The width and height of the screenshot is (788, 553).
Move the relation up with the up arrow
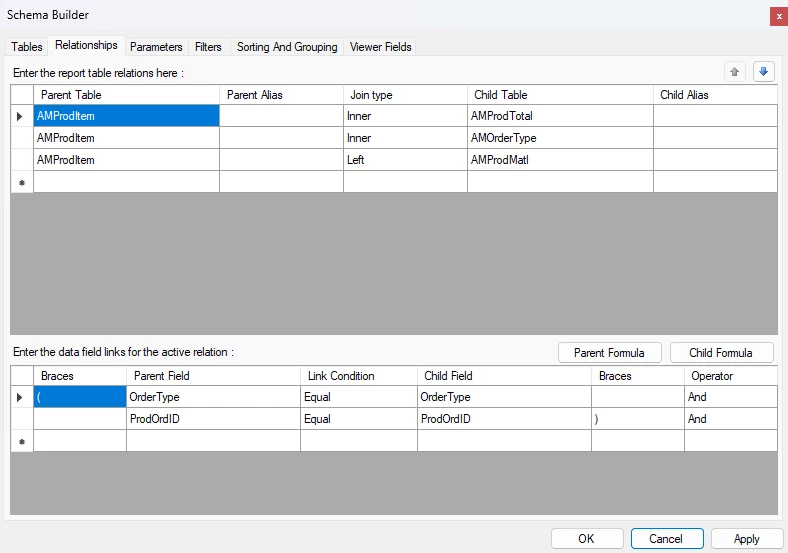[734, 72]
